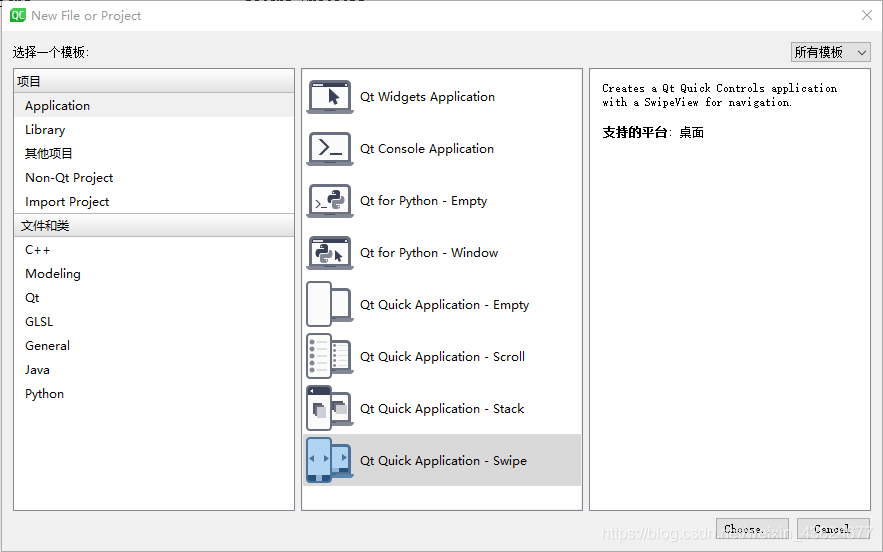The width and height of the screenshot is (883, 552).
Task: Click the Qt Console Application terminal icon
Action: point(330,149)
